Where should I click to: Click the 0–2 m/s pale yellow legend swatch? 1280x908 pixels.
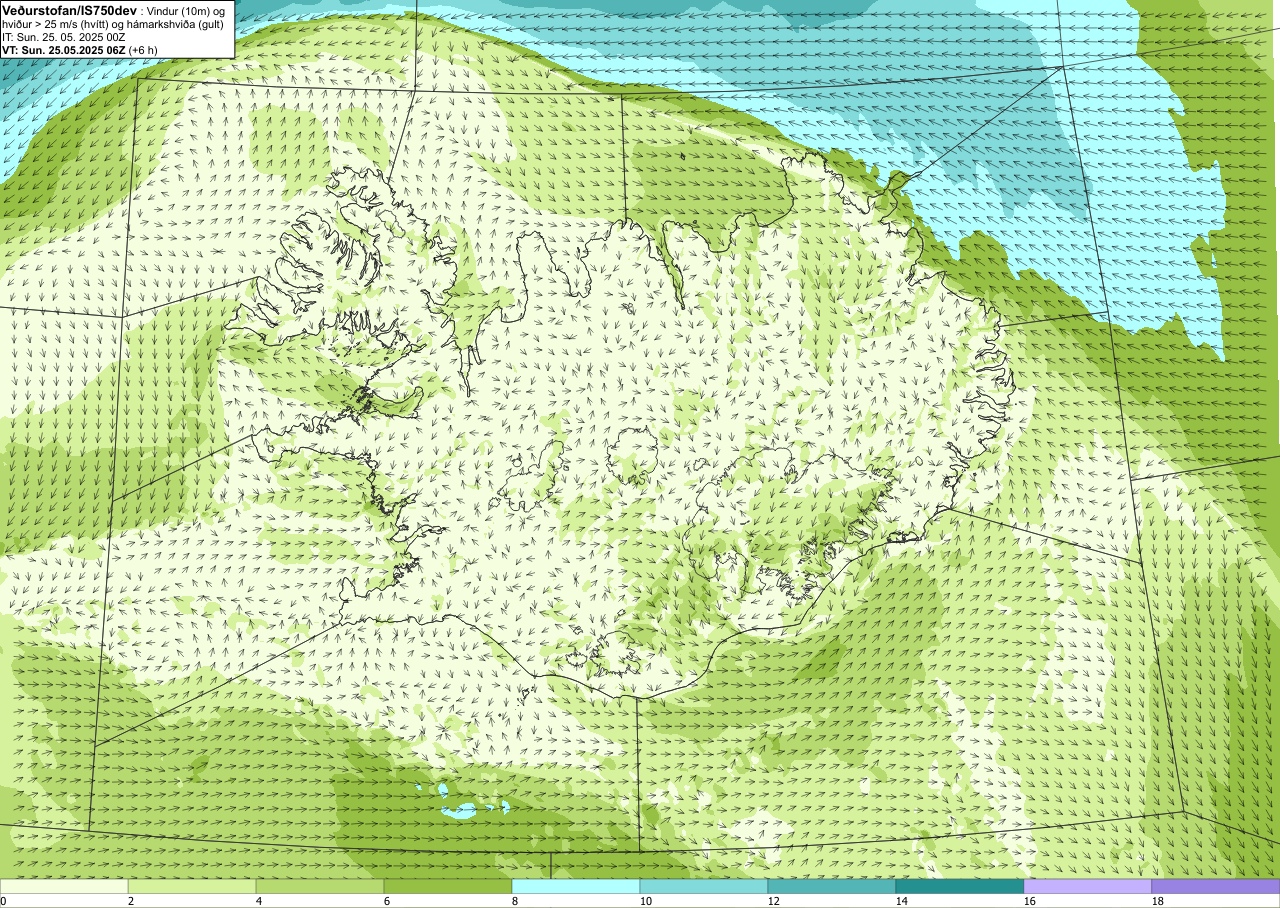click(64, 886)
